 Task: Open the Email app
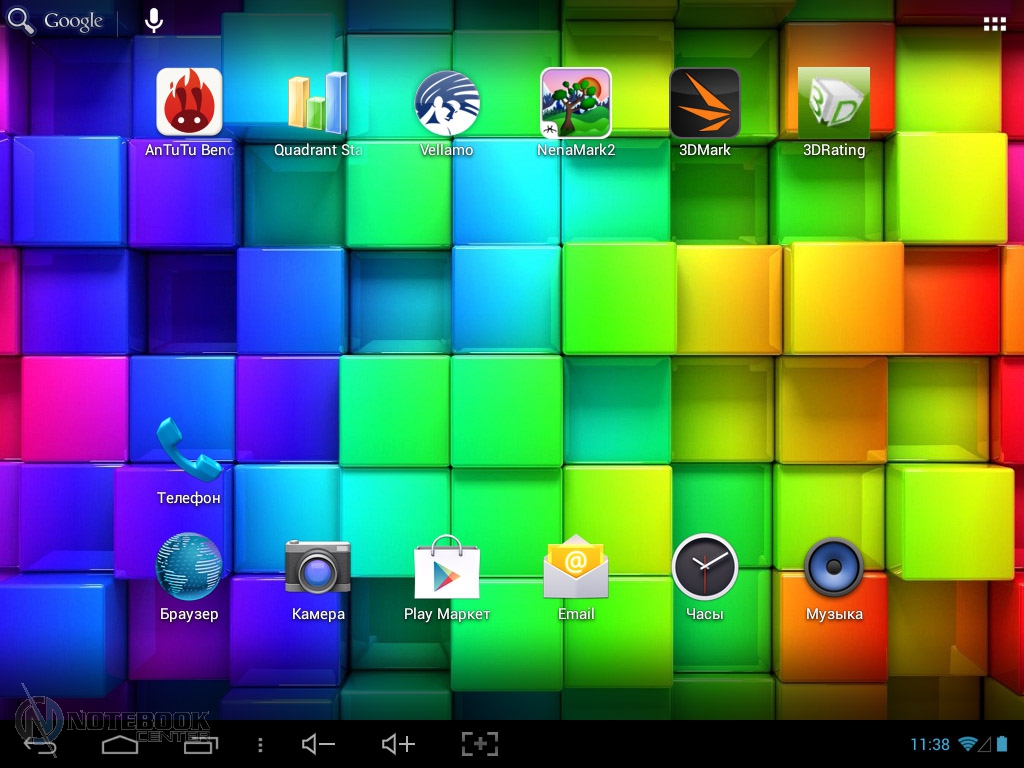pyautogui.click(x=576, y=567)
